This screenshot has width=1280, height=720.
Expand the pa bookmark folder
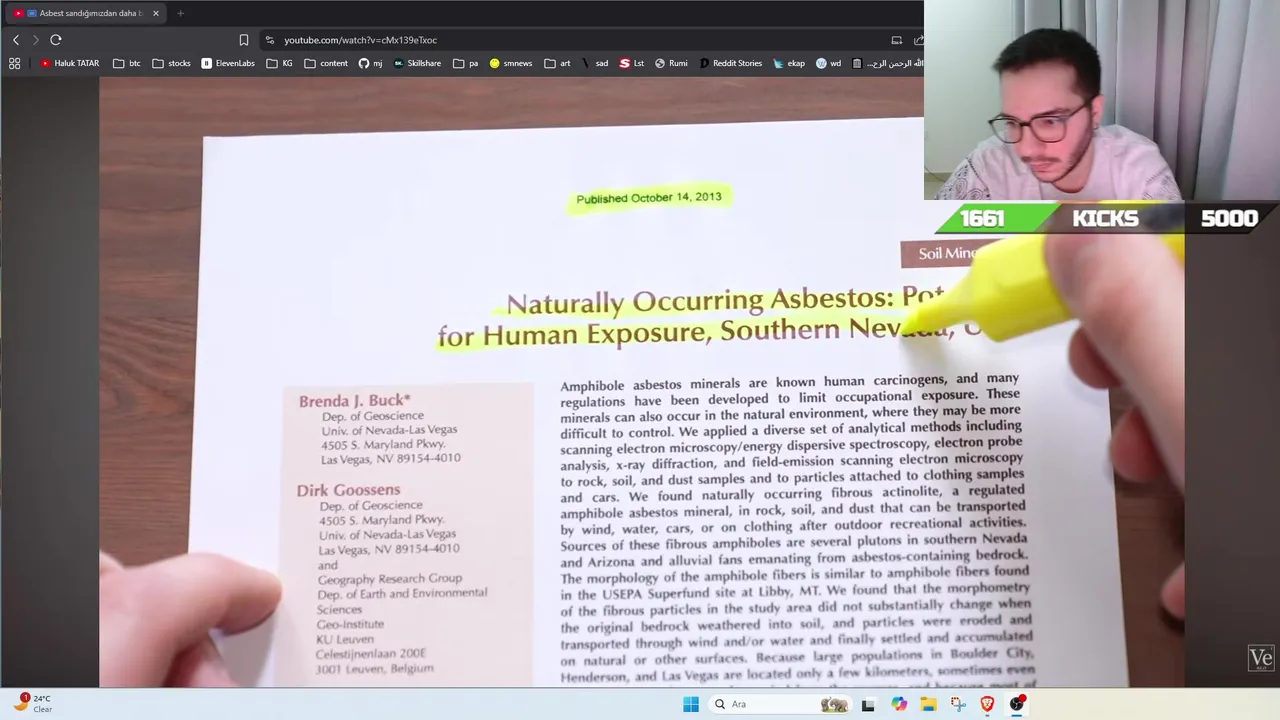pyautogui.click(x=465, y=63)
